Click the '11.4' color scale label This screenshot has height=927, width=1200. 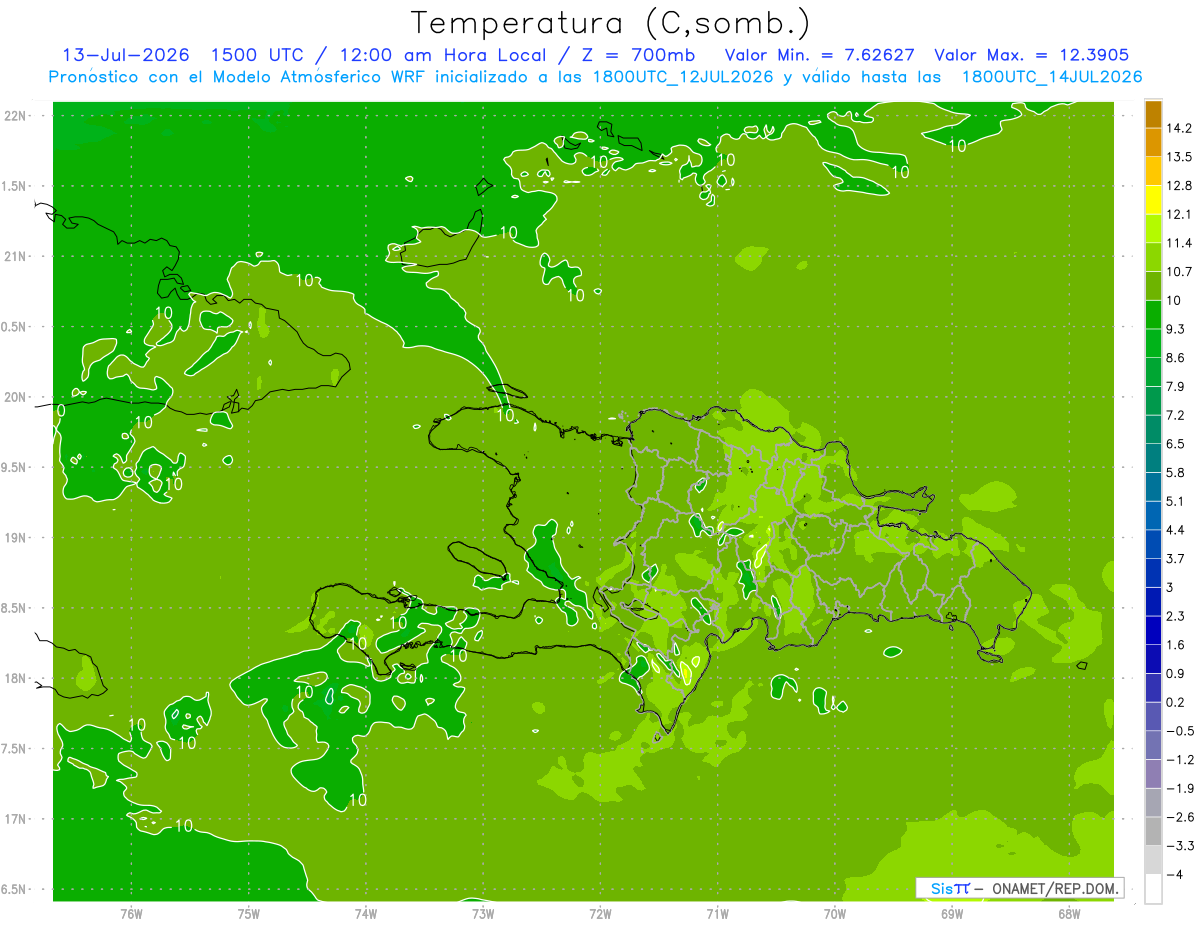(1180, 243)
